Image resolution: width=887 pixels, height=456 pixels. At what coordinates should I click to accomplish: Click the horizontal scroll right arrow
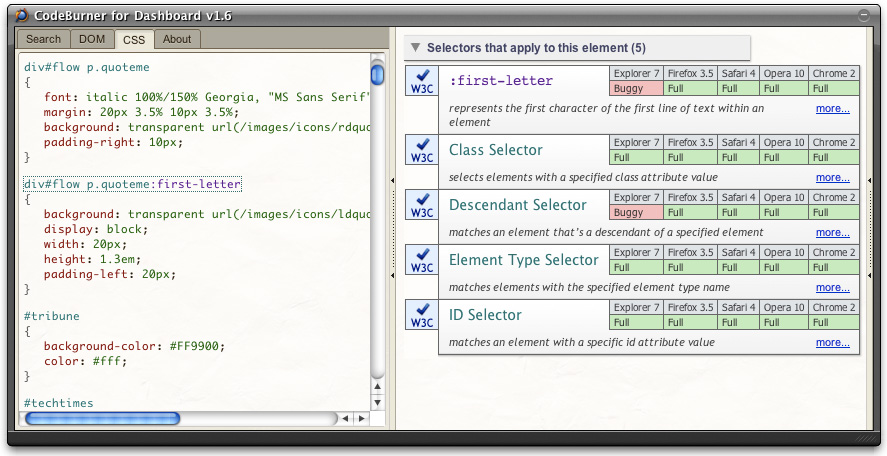click(x=361, y=418)
